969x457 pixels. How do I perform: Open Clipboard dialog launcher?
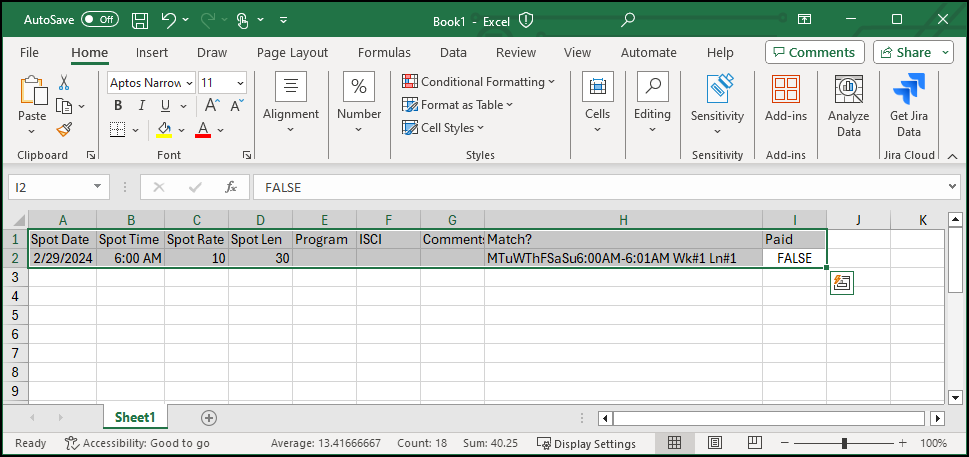click(x=91, y=155)
